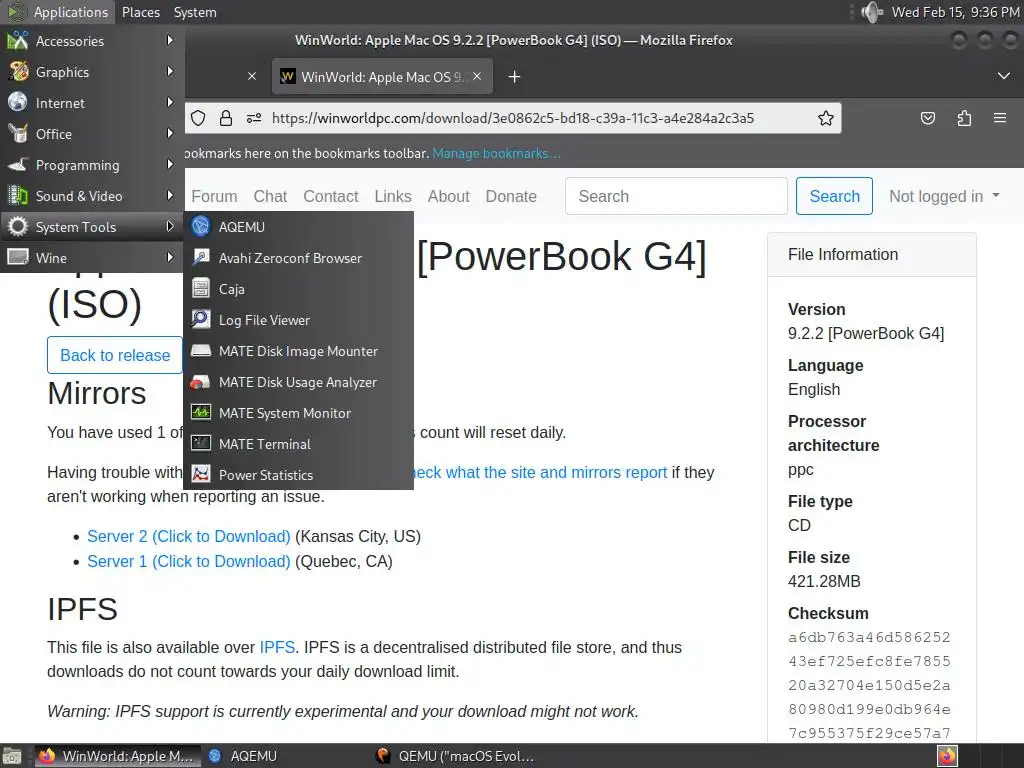Open the Places menu
This screenshot has width=1024, height=768.
(x=140, y=12)
